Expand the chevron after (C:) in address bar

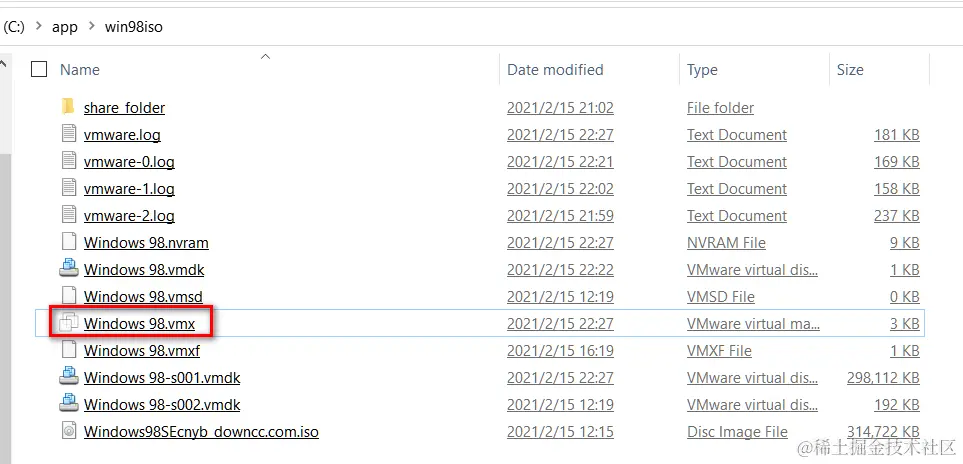click(38, 26)
